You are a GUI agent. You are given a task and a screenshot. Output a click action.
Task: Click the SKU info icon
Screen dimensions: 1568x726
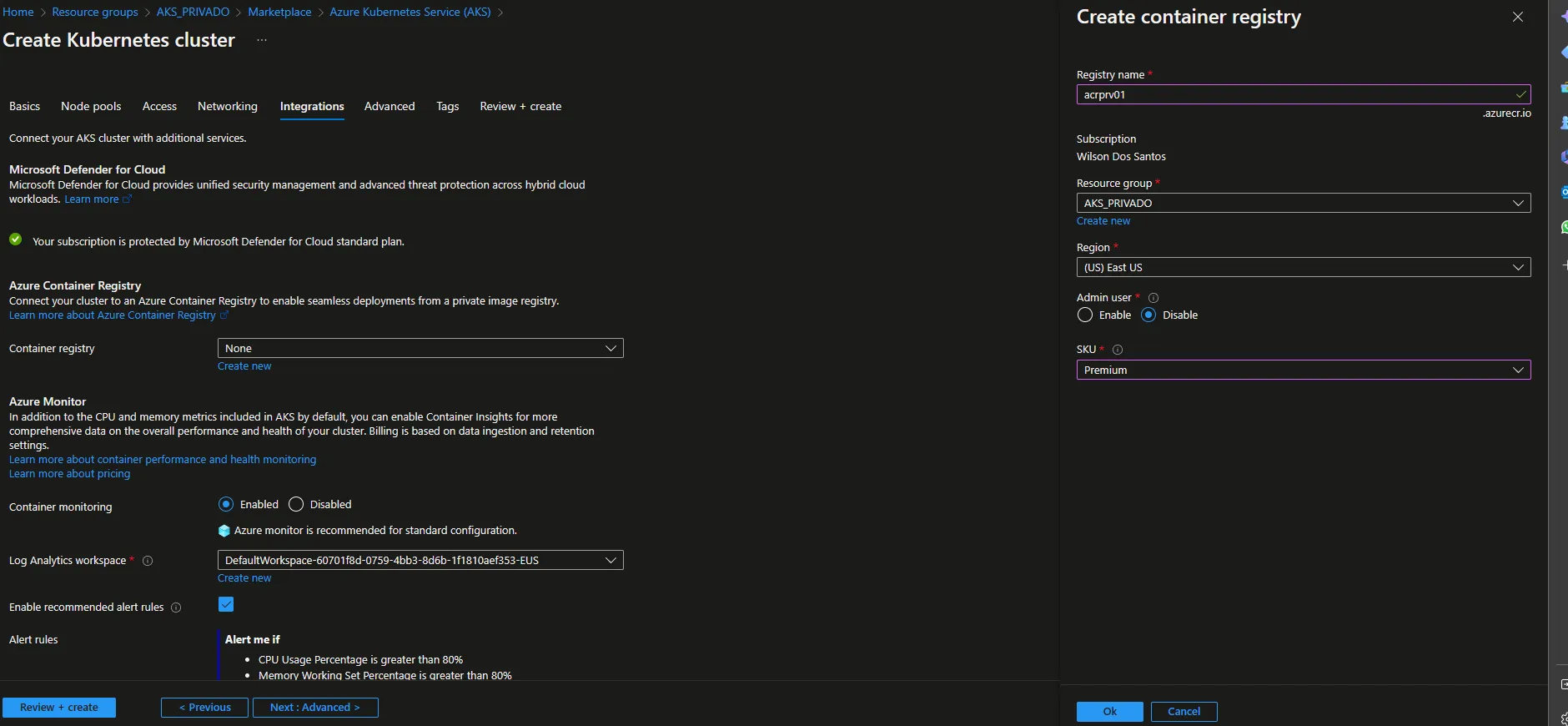pos(1118,350)
